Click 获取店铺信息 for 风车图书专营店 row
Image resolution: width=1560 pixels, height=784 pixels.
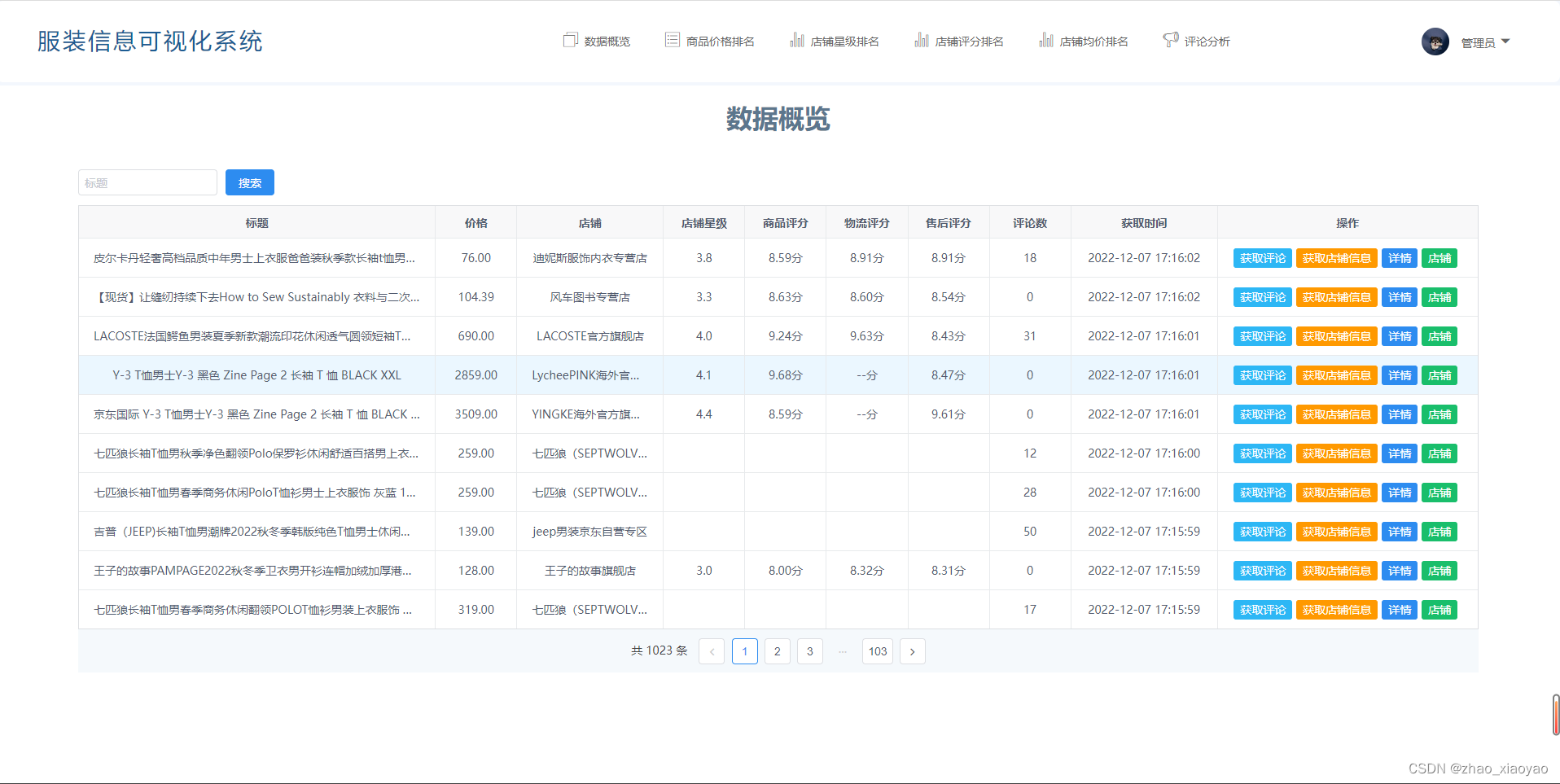point(1336,297)
